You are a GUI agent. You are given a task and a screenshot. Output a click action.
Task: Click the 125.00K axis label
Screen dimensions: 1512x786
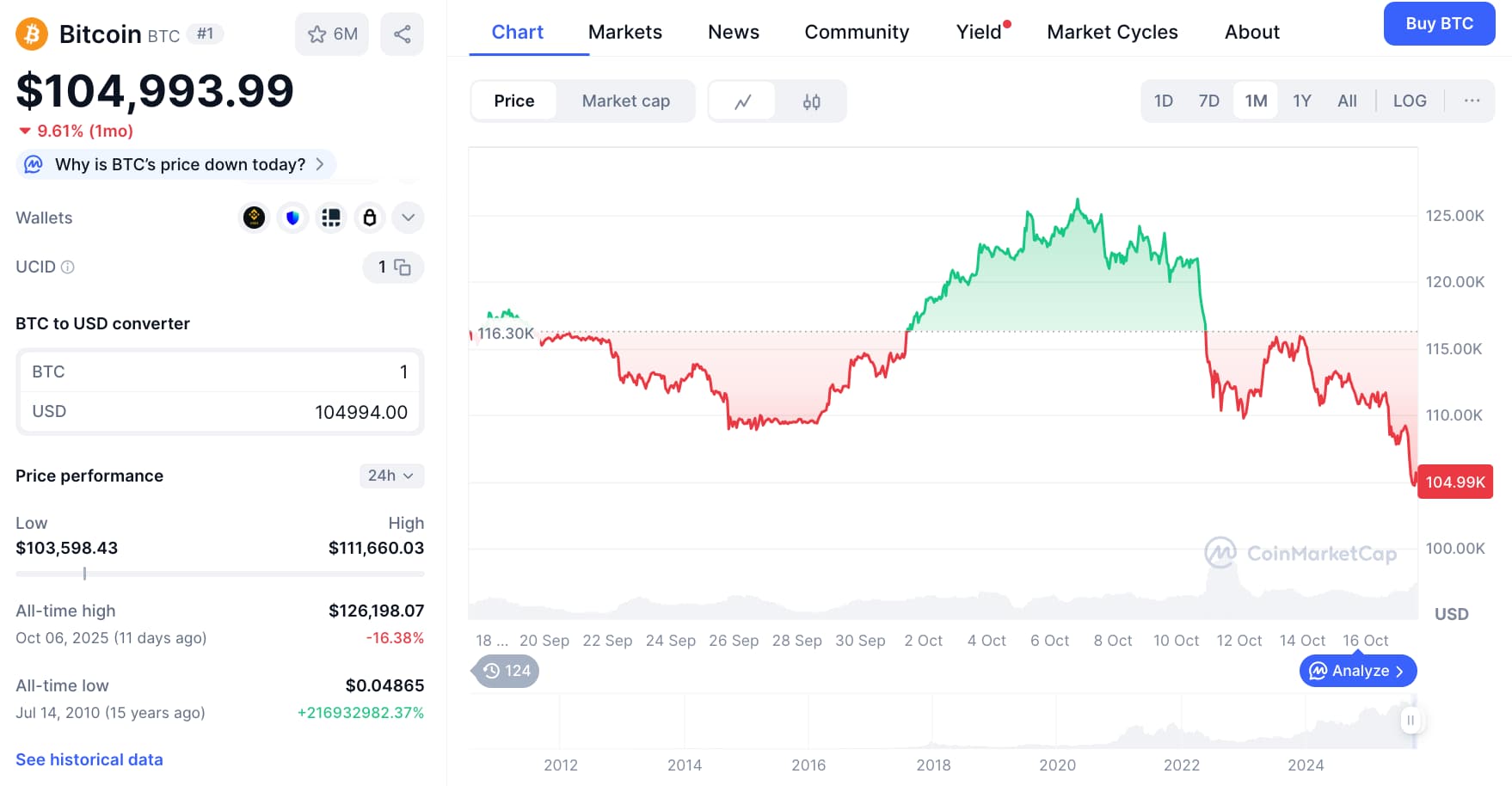click(x=1454, y=216)
